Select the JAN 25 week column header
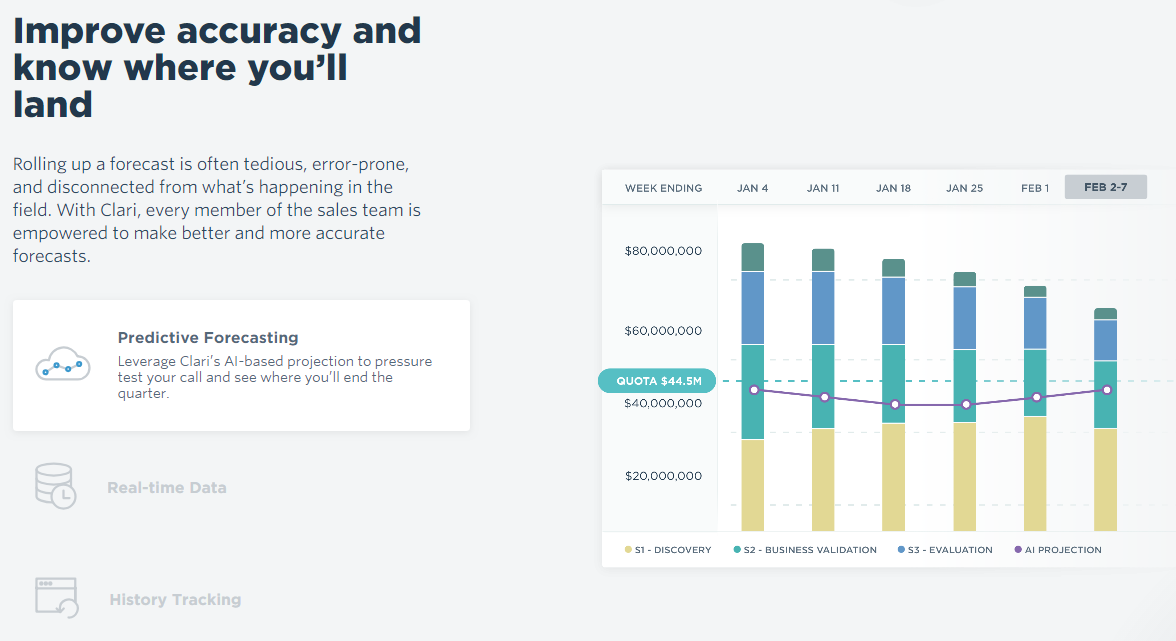The width and height of the screenshot is (1176, 641). click(964, 188)
